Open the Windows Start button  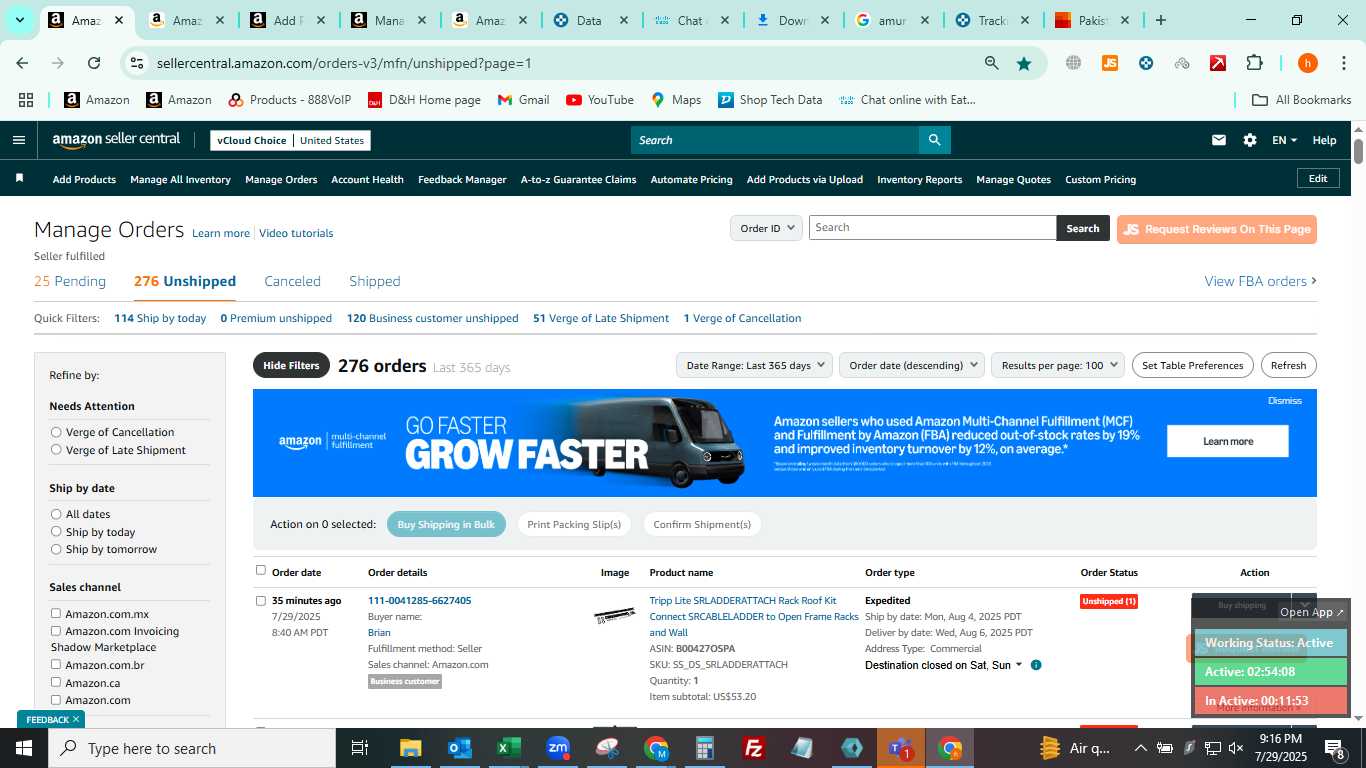click(x=24, y=748)
